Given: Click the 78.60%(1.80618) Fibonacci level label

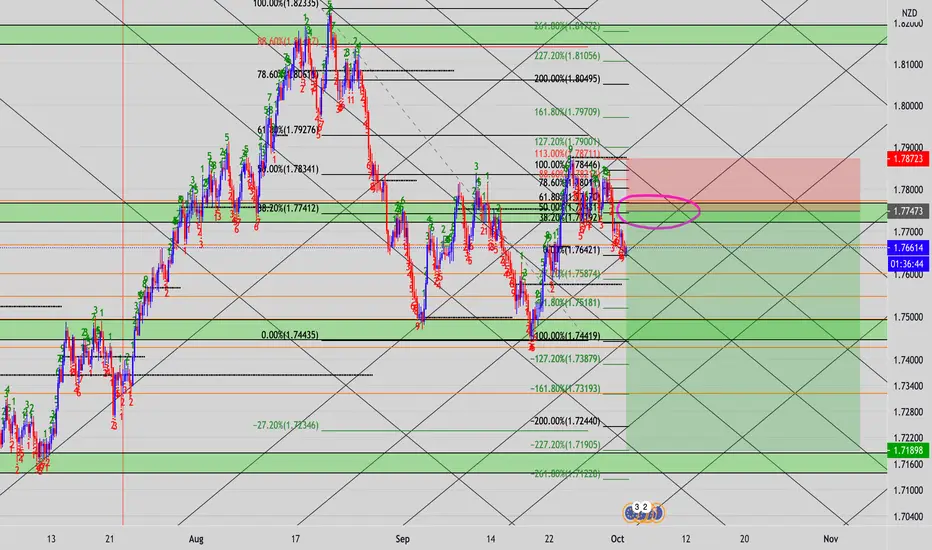Looking at the screenshot, I should coord(288,74).
